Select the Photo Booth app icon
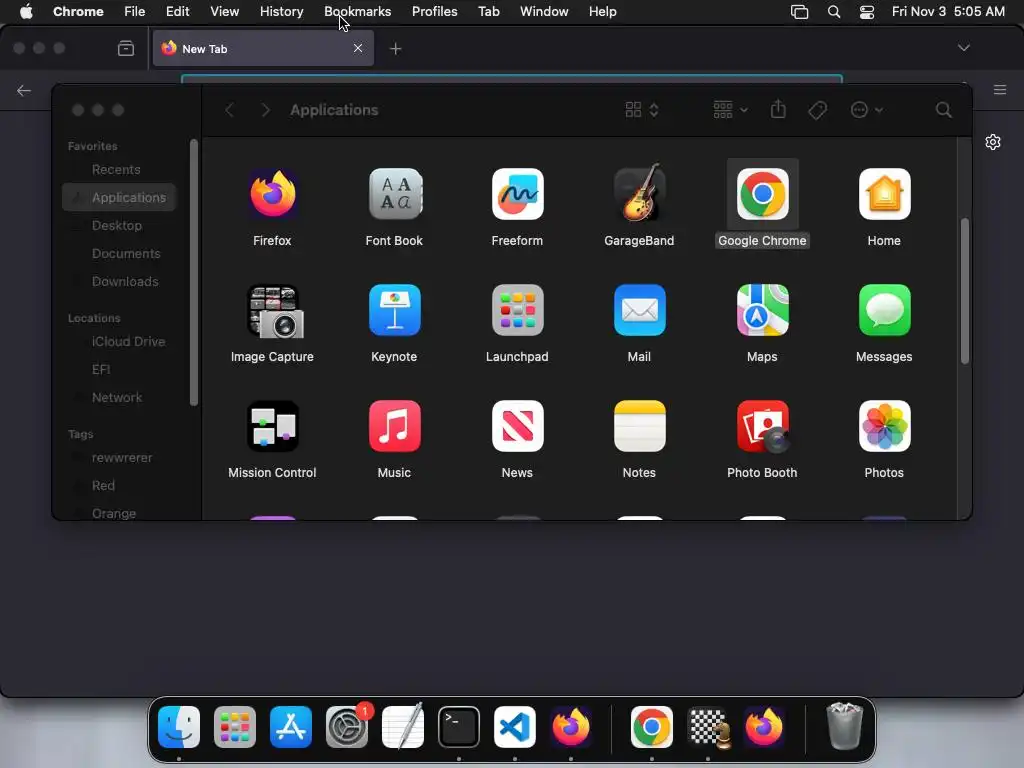 (x=762, y=426)
